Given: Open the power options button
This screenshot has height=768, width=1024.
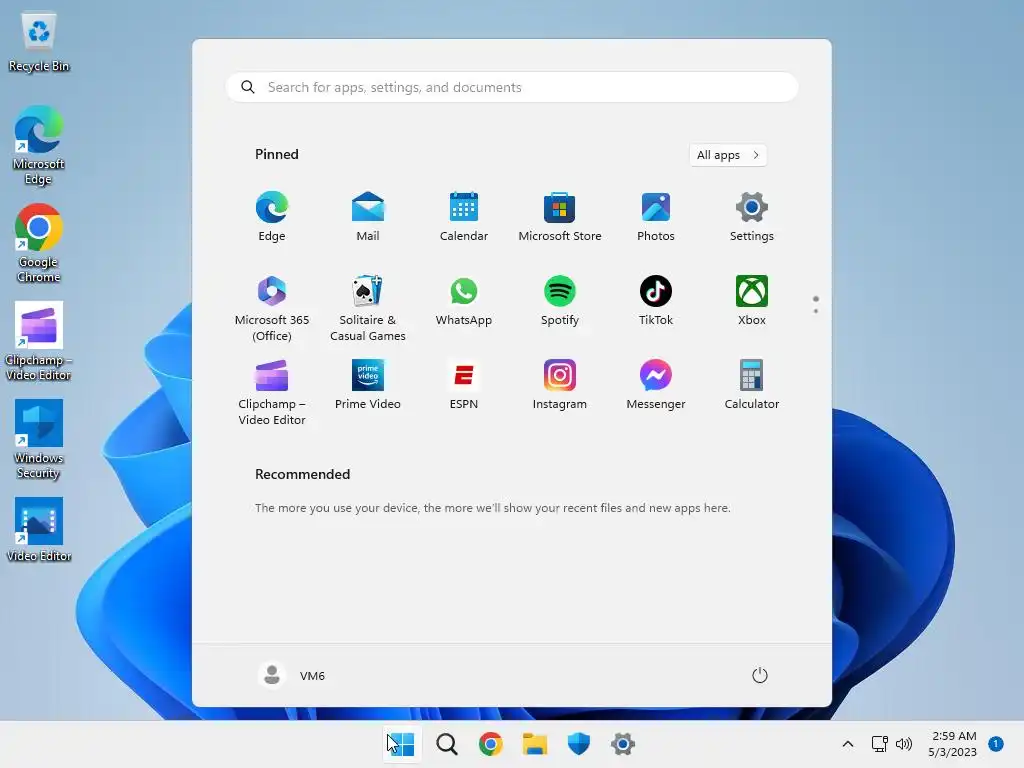Looking at the screenshot, I should 760,675.
